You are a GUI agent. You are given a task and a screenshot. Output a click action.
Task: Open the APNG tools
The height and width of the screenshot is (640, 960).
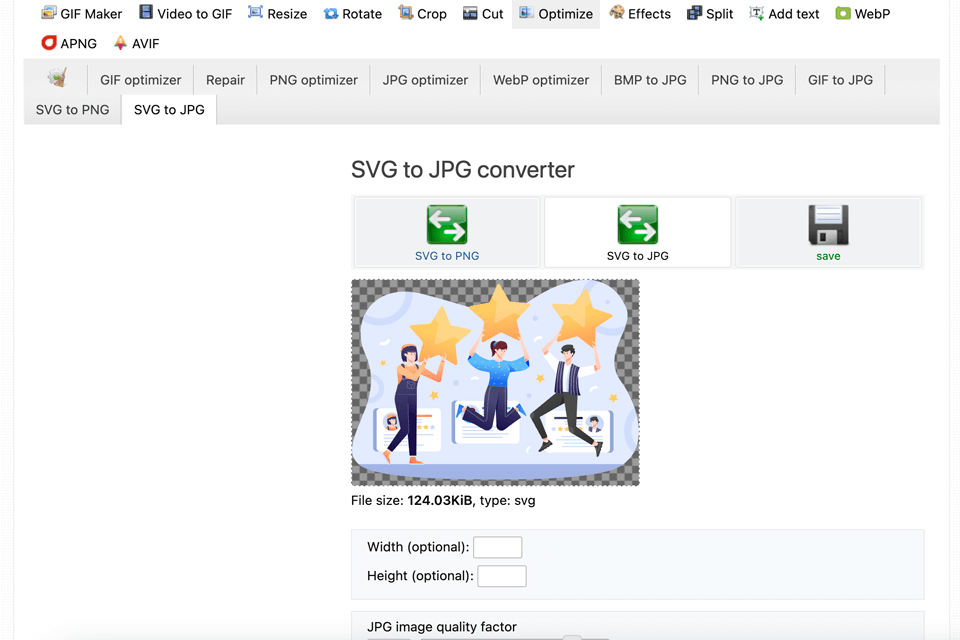(69, 43)
